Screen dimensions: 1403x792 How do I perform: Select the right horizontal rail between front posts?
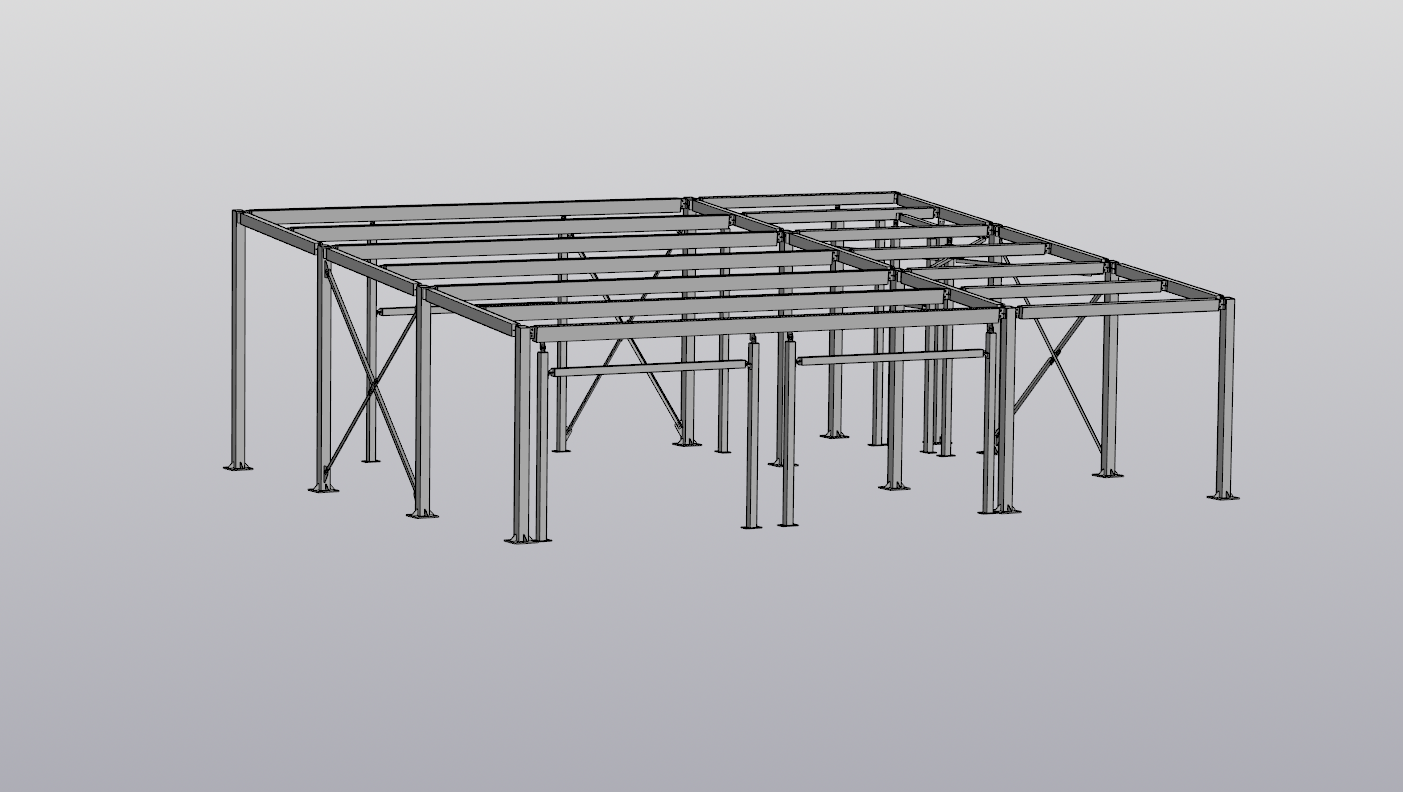890,357
